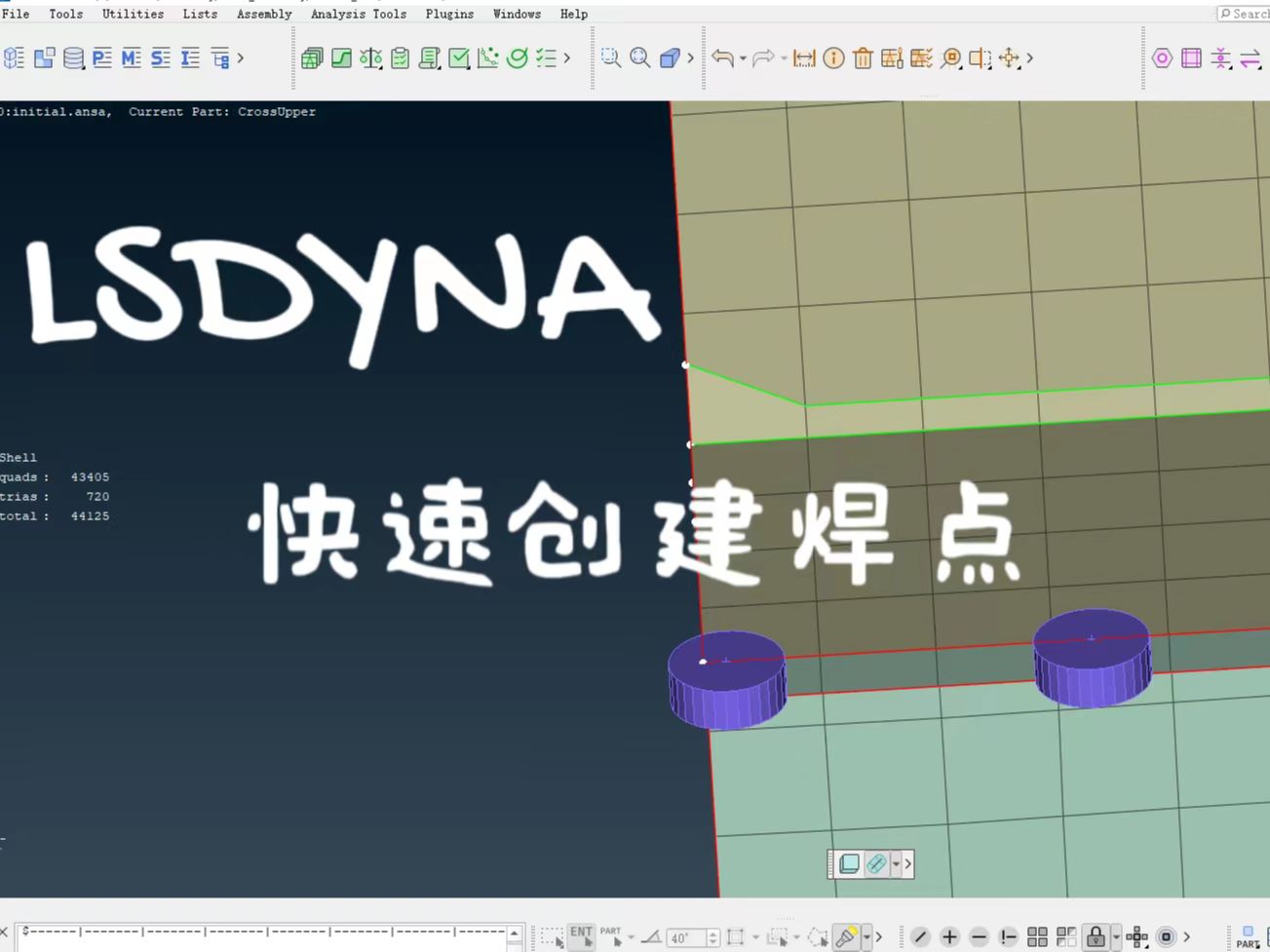Open the Analysis Tools menu
The height and width of the screenshot is (952, 1270).
pos(359,14)
